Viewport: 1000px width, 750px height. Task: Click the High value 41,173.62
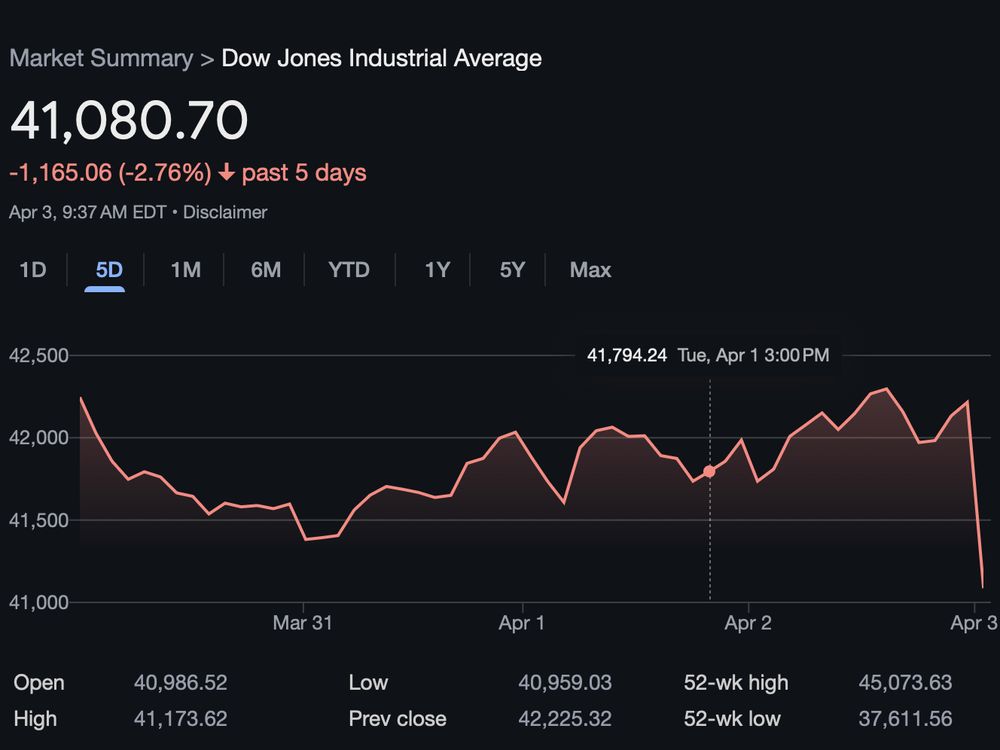point(180,719)
